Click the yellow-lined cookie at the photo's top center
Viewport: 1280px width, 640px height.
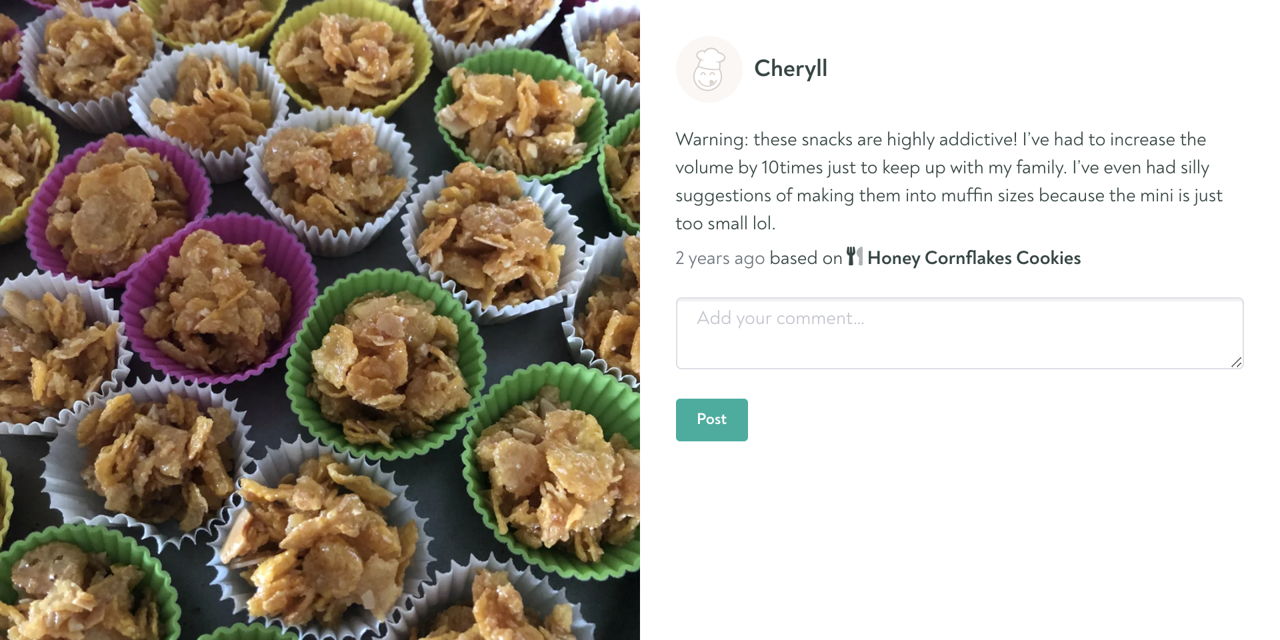click(x=350, y=58)
